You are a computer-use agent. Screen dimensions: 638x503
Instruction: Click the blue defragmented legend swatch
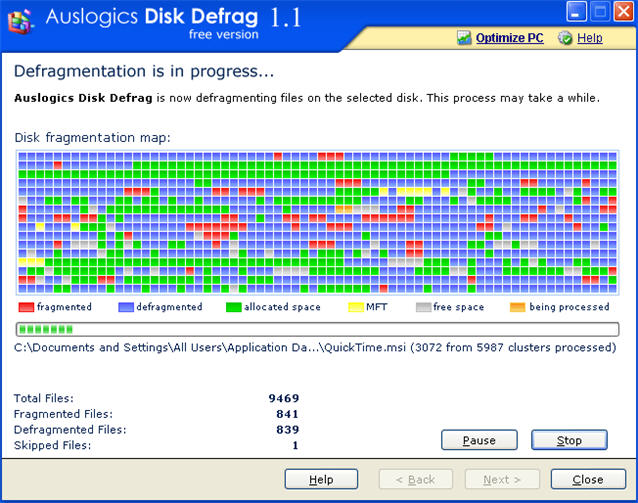[x=126, y=307]
